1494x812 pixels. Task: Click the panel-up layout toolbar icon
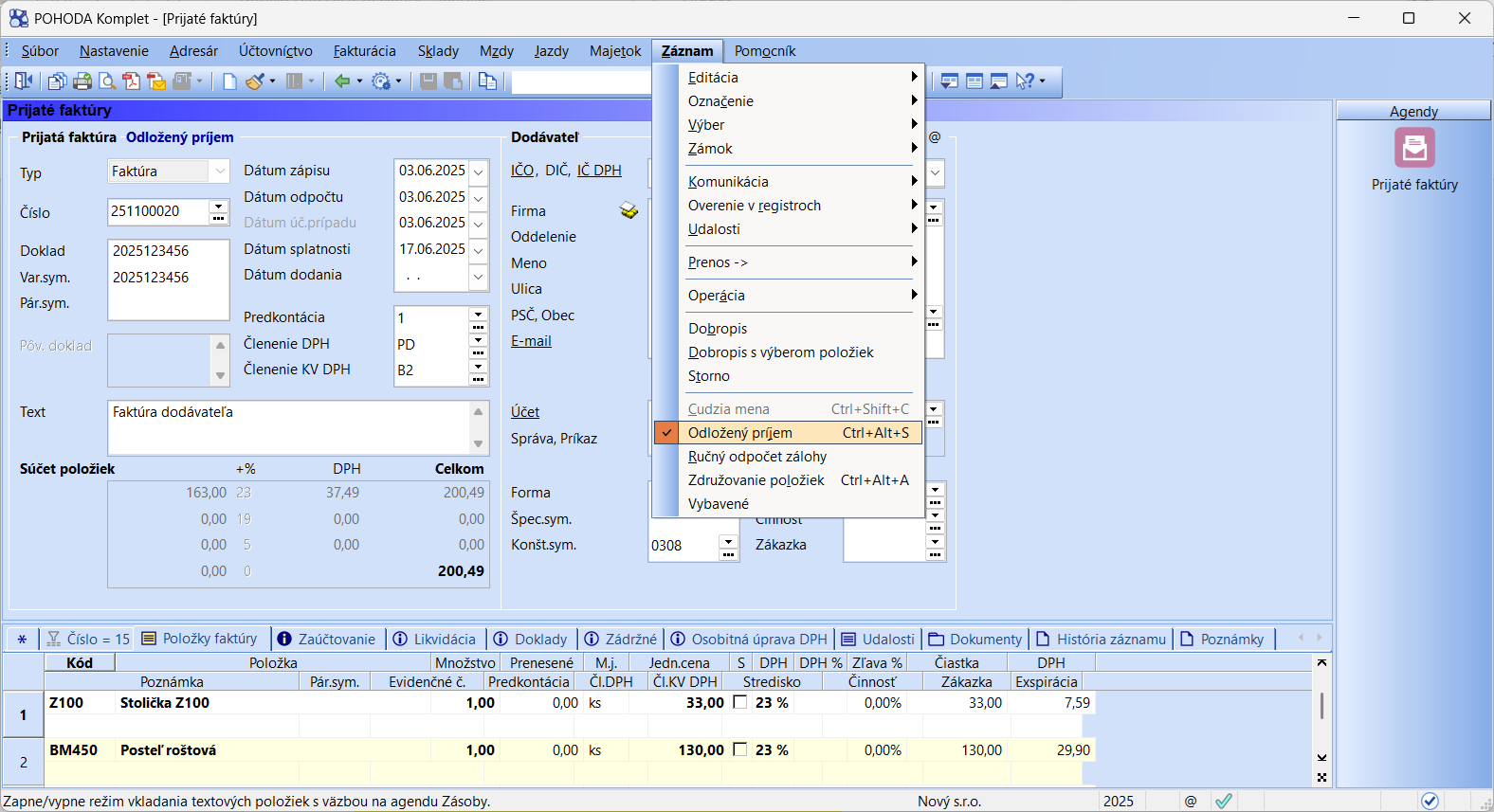click(998, 81)
